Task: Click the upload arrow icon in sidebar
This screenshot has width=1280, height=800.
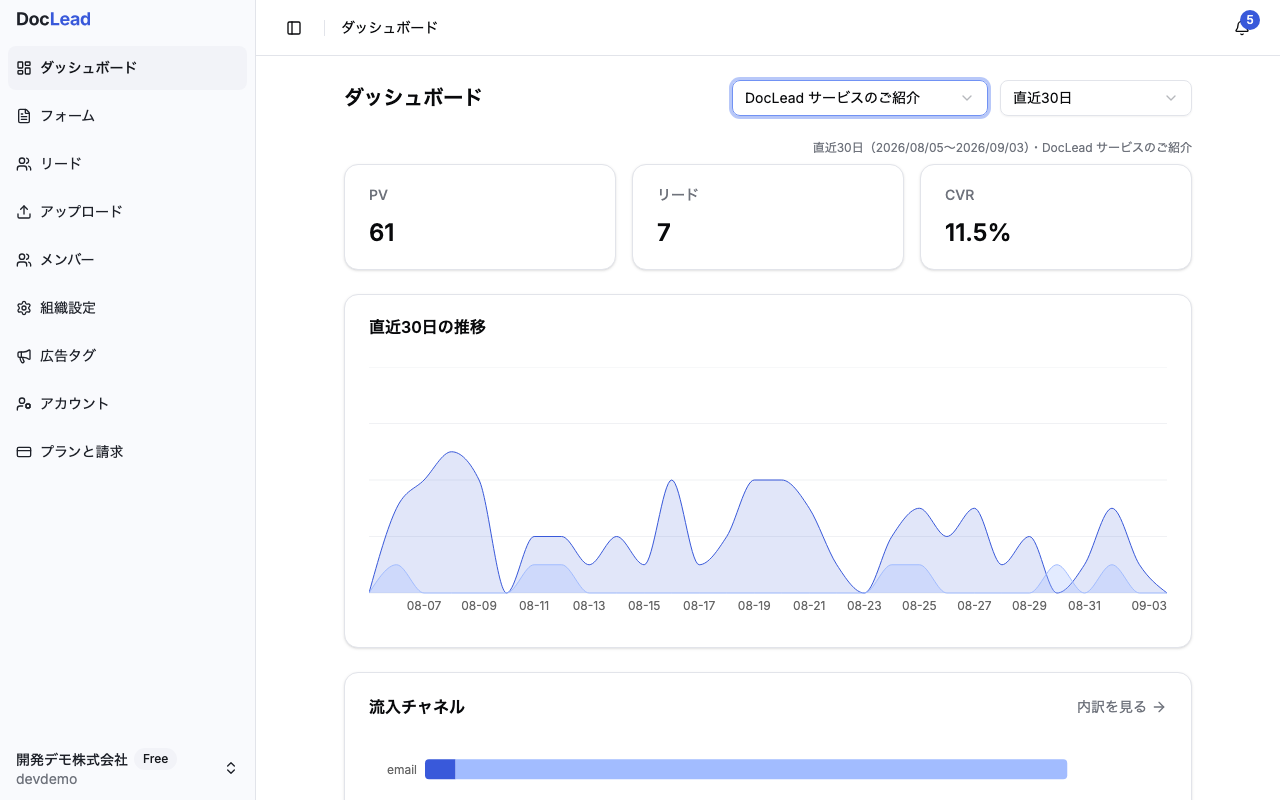Action: pos(24,212)
